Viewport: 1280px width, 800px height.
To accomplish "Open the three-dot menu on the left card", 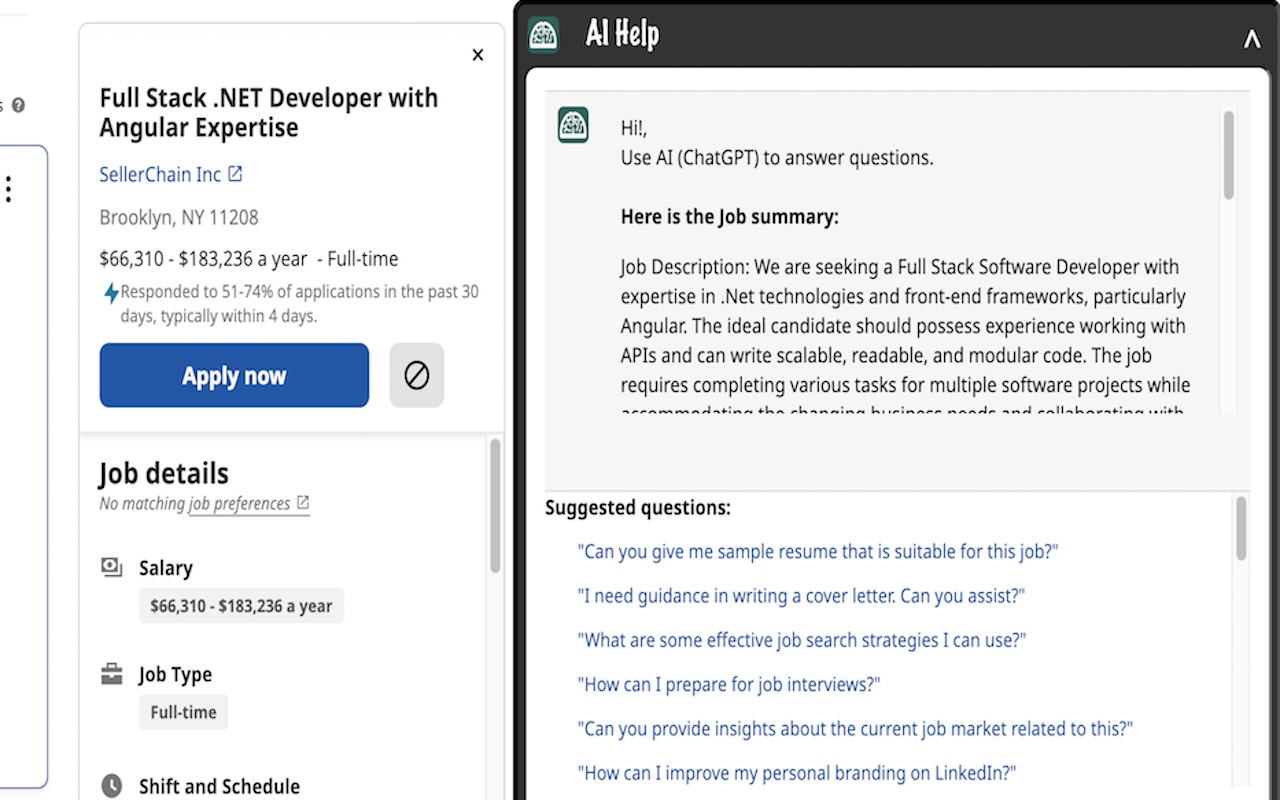I will (x=9, y=190).
